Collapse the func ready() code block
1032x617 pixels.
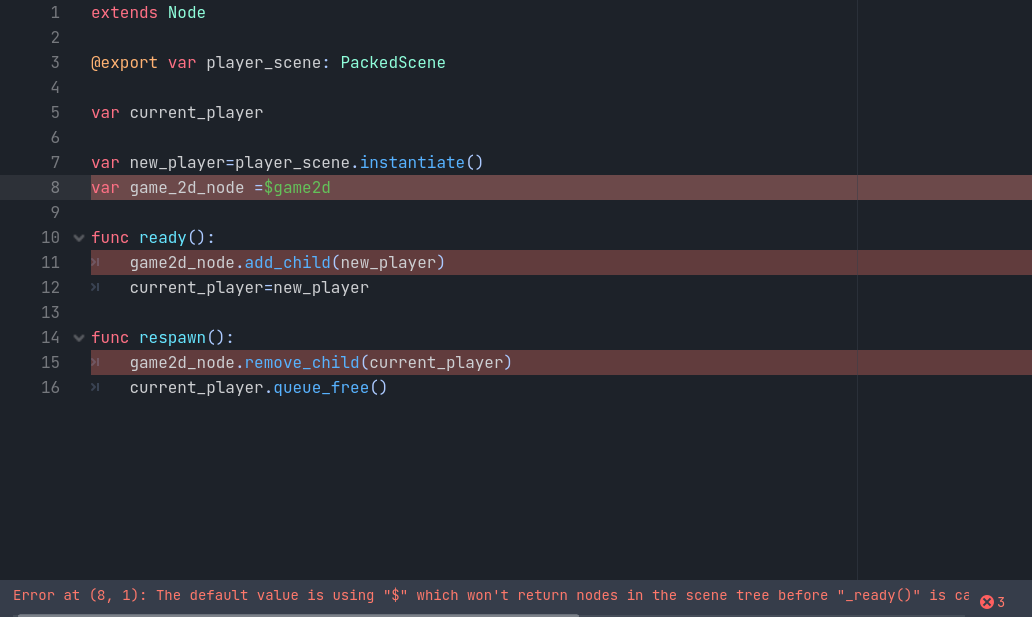click(x=79, y=238)
